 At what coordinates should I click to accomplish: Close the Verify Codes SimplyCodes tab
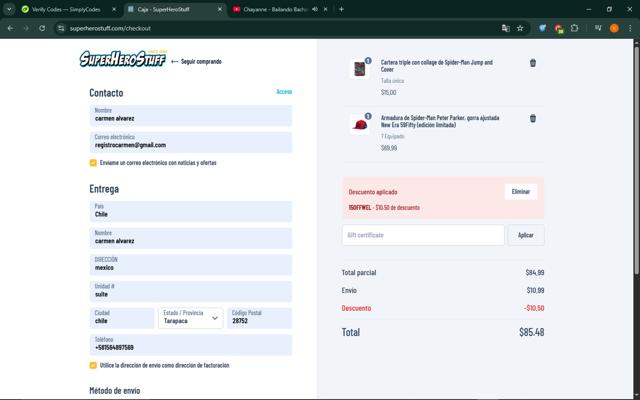114,9
